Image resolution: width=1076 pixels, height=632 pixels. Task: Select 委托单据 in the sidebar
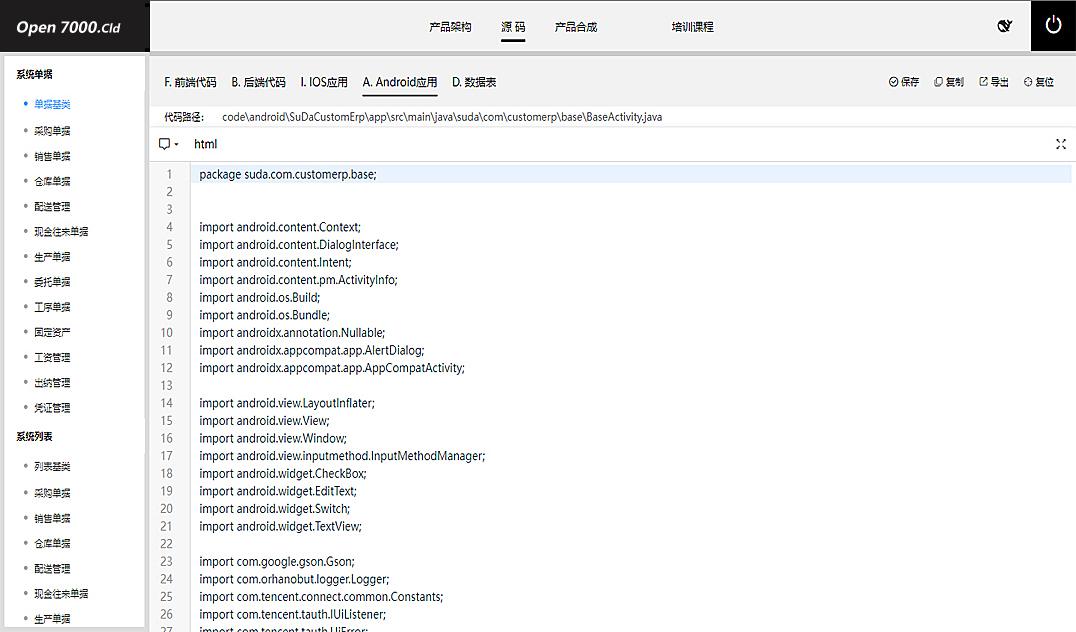tap(52, 281)
